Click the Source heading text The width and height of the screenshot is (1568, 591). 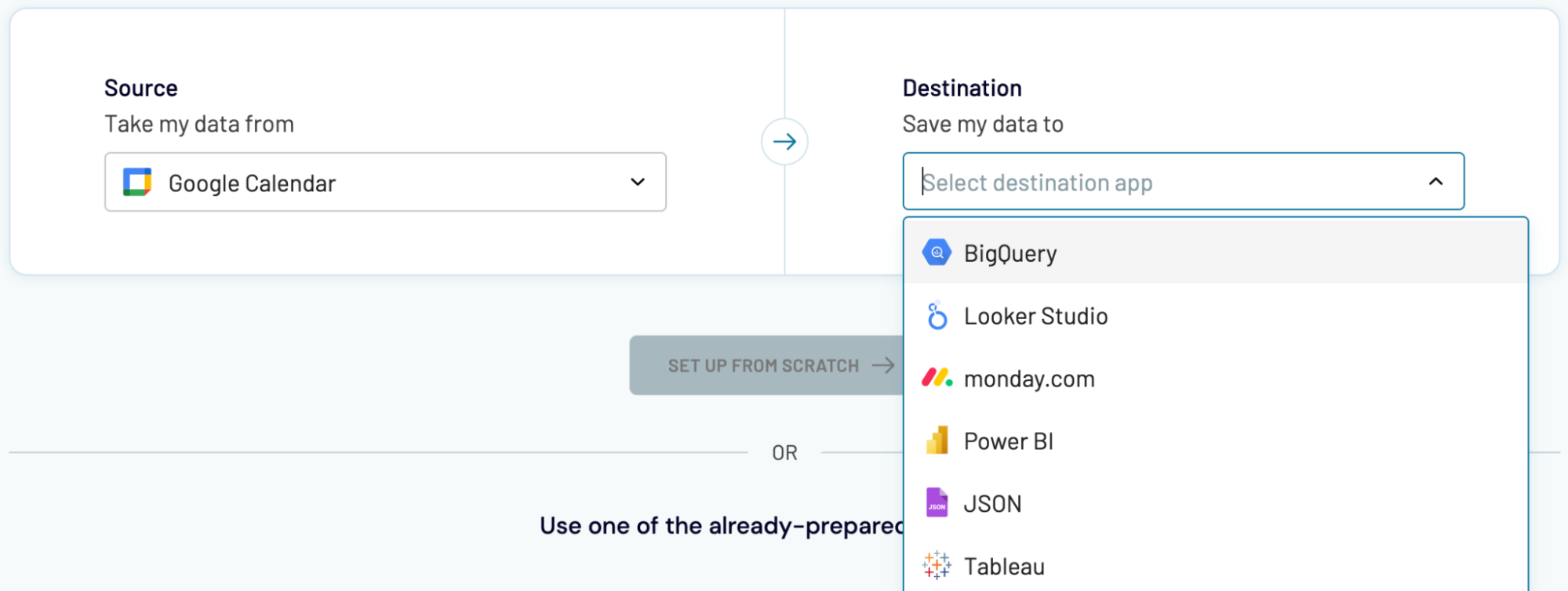(x=141, y=88)
